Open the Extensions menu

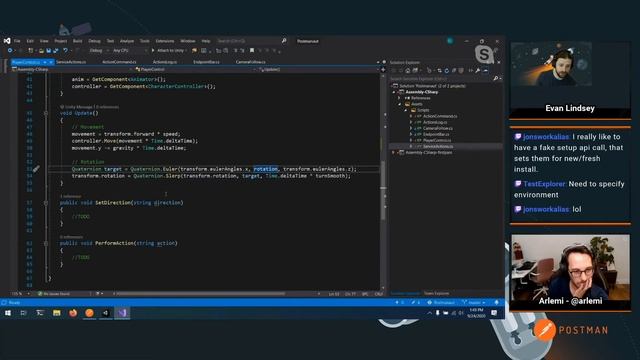[x=164, y=41]
